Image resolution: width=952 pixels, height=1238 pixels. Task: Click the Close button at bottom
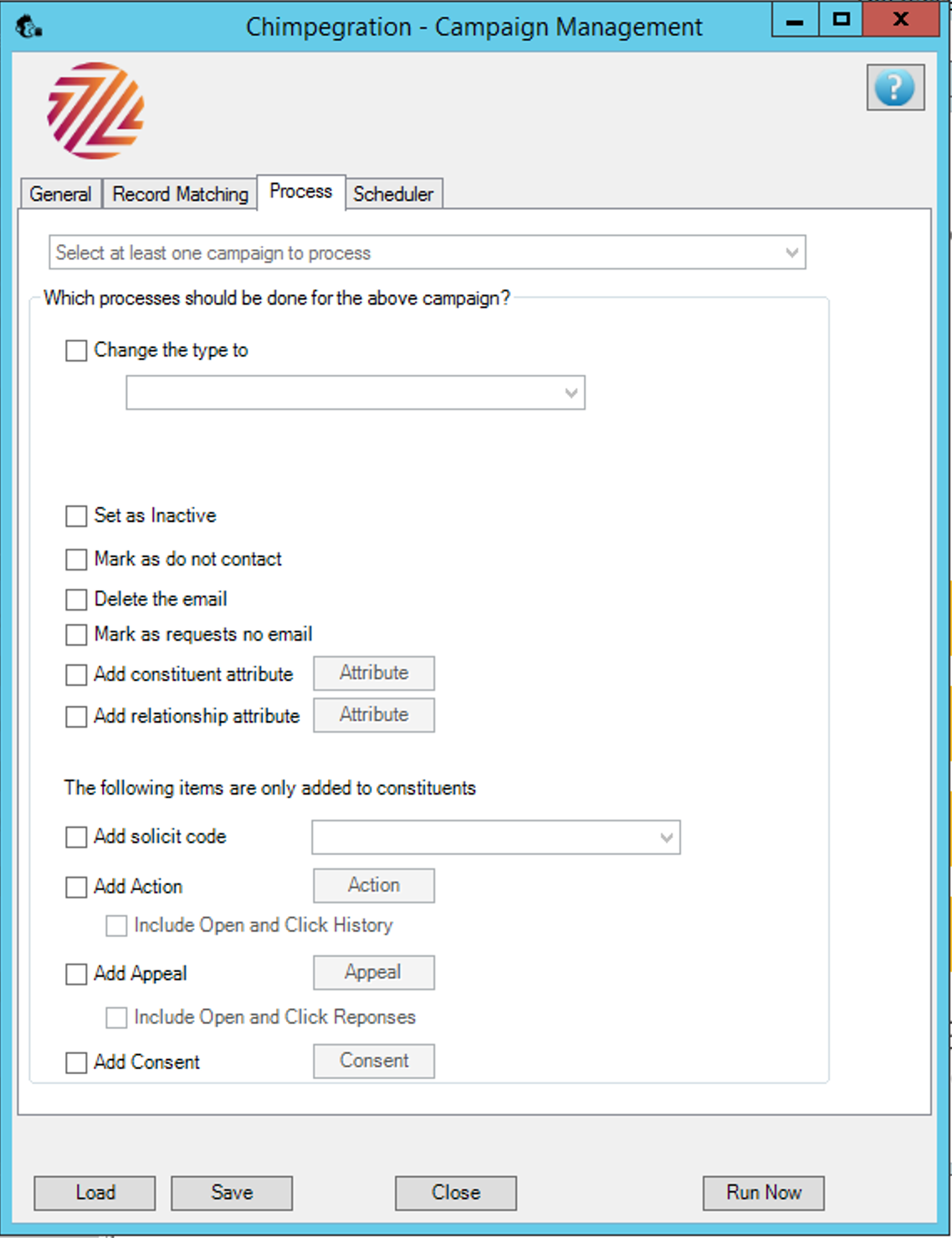(x=456, y=1193)
